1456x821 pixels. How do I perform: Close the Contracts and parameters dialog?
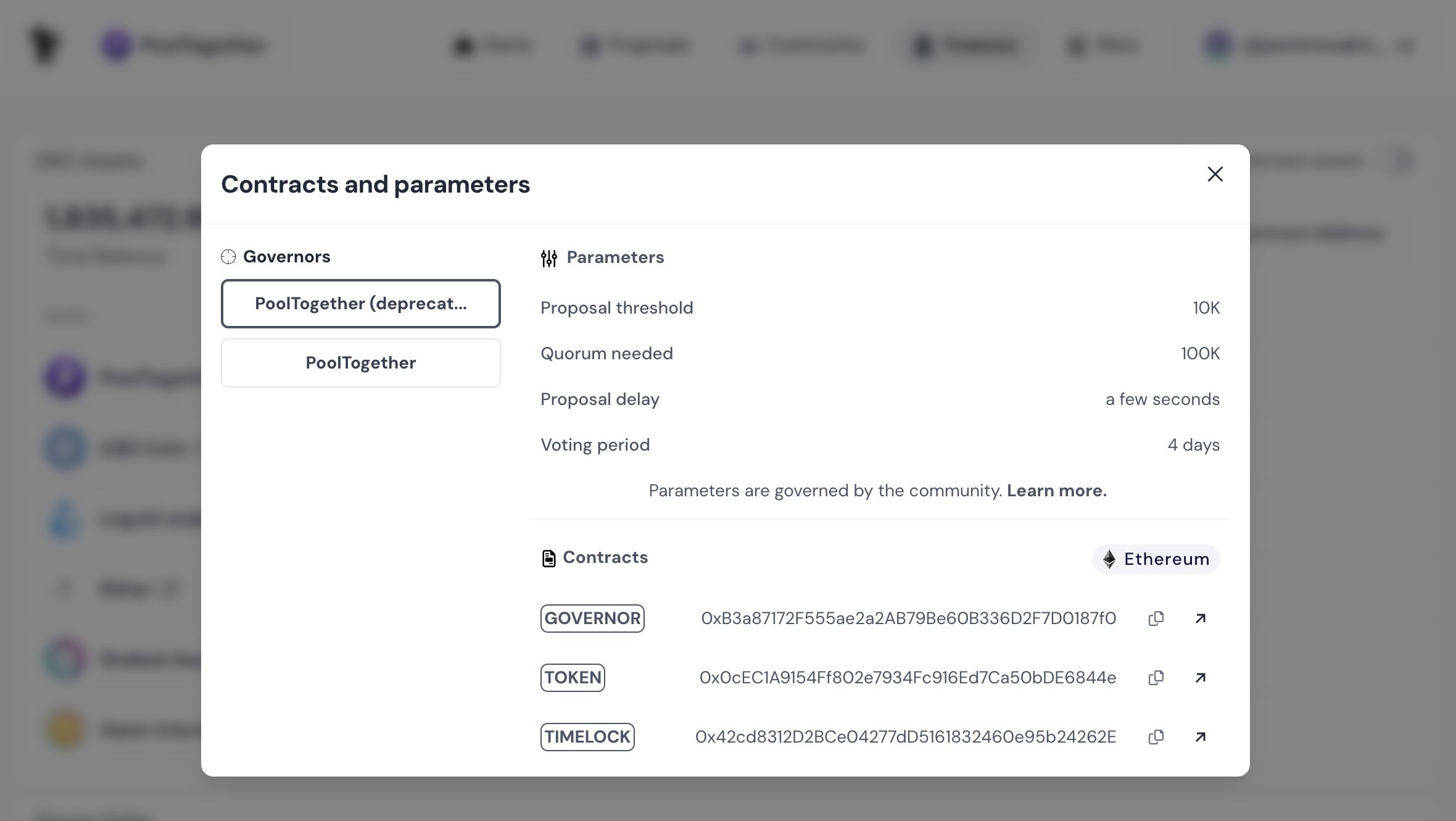pyautogui.click(x=1215, y=175)
